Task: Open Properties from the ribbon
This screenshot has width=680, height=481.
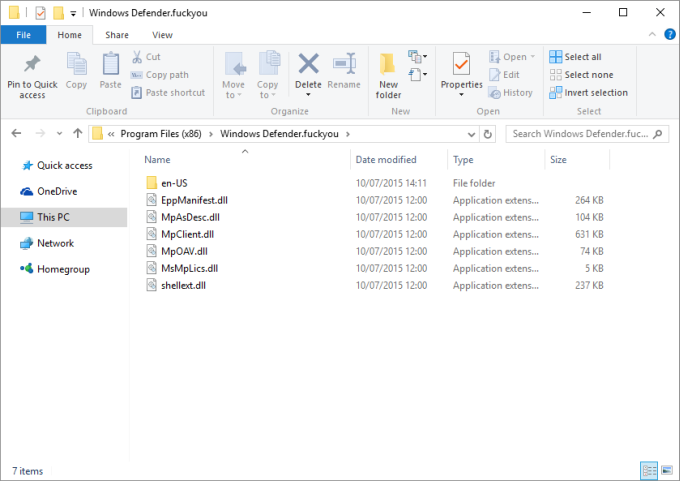Action: (461, 66)
